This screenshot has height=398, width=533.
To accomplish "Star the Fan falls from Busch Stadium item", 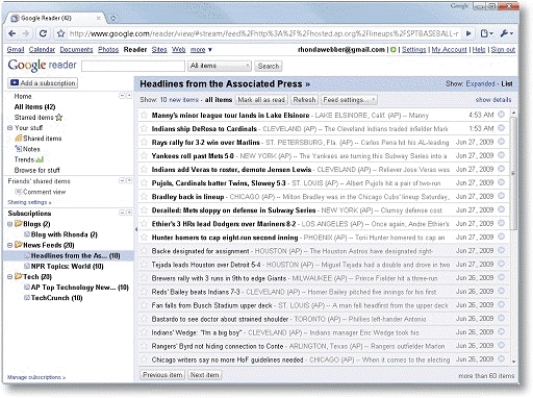I will (x=144, y=305).
